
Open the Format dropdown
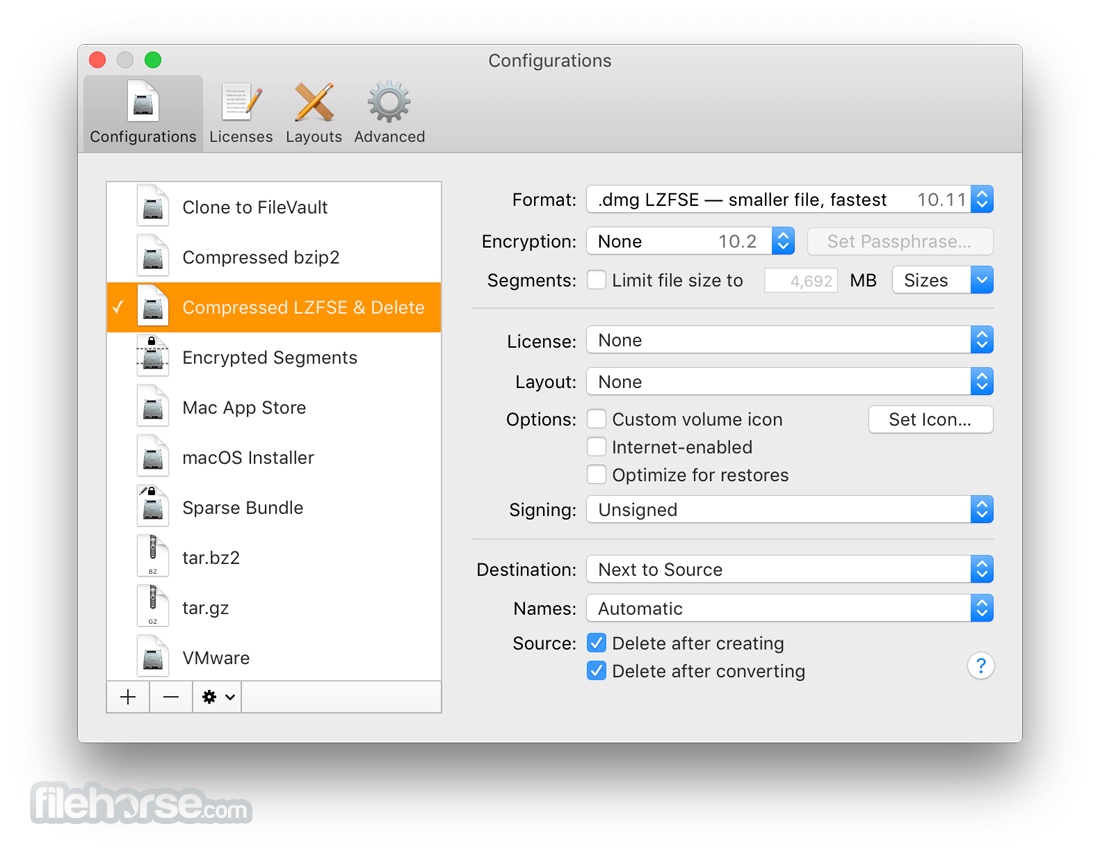[x=790, y=200]
